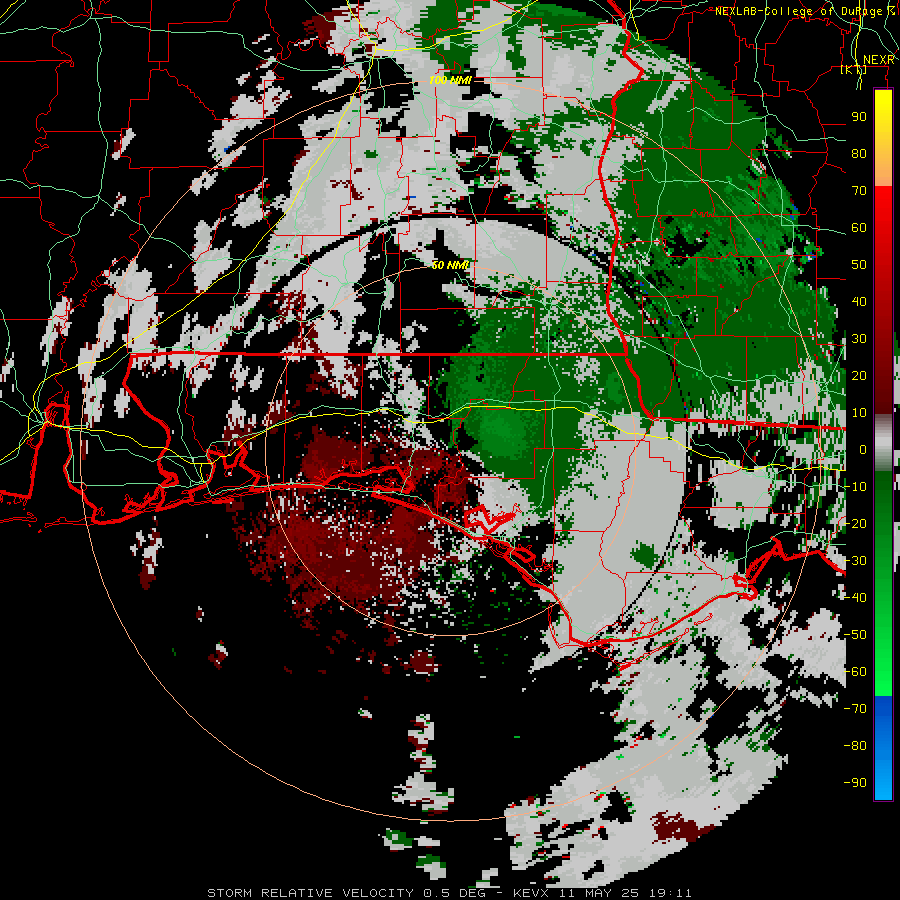Click the 100 NMI range ring label
This screenshot has width=900, height=900.
(x=450, y=80)
